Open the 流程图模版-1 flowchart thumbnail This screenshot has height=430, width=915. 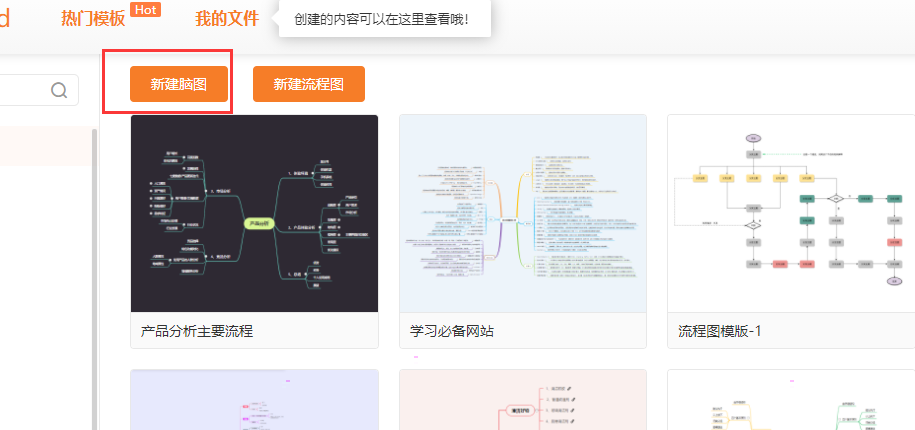[x=790, y=213]
